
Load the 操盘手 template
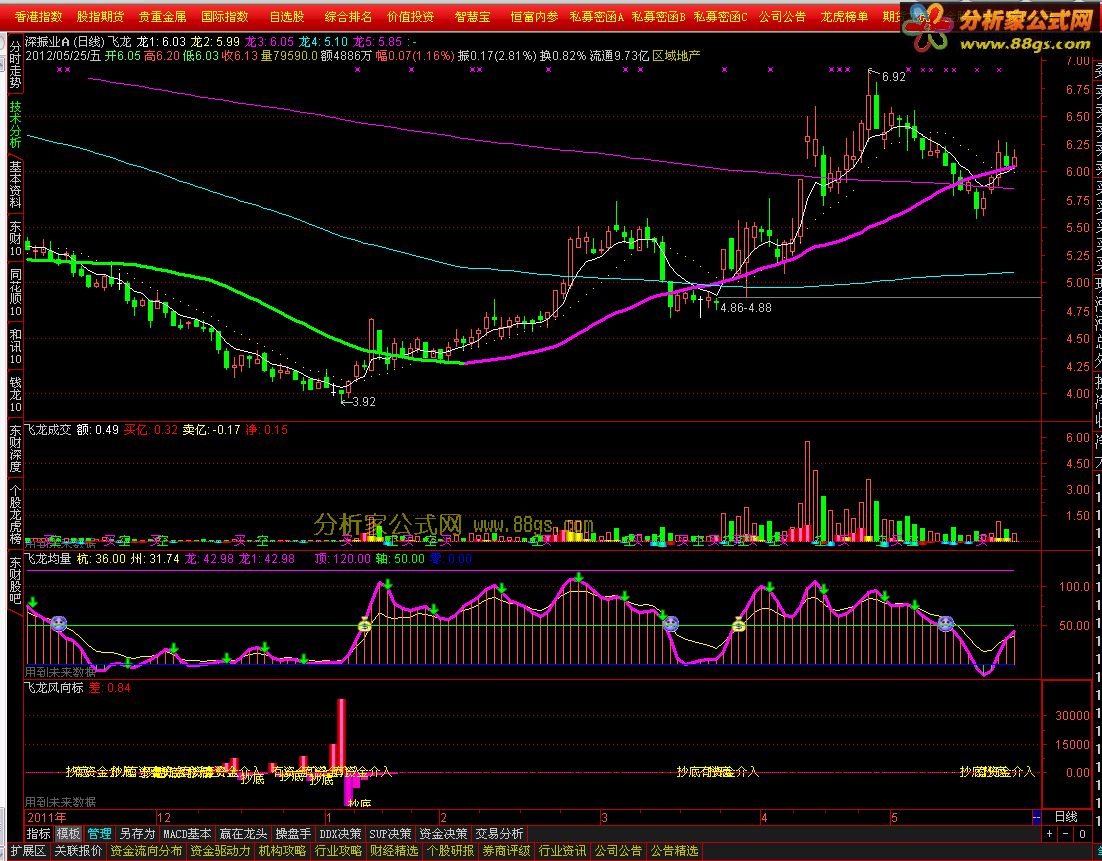pyautogui.click(x=292, y=834)
